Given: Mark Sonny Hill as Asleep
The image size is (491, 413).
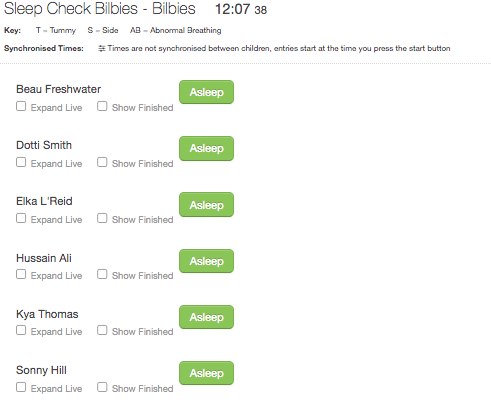Looking at the screenshot, I should pos(206,373).
